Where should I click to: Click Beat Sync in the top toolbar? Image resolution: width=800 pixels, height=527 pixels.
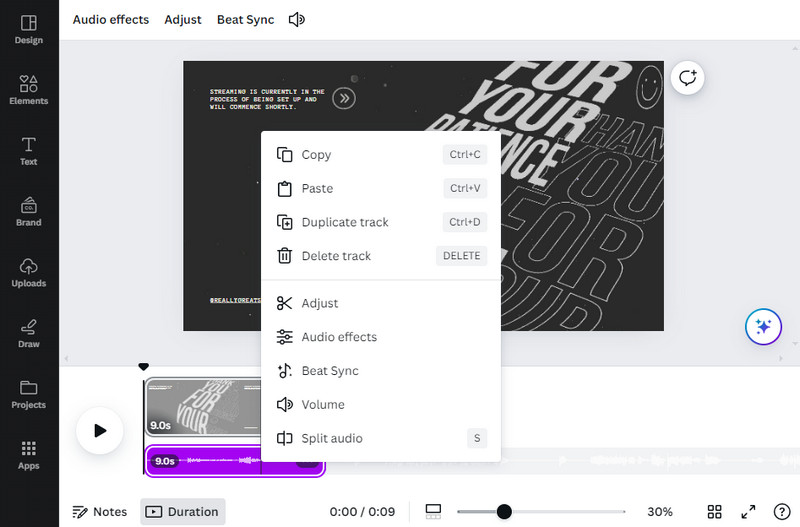coord(245,20)
